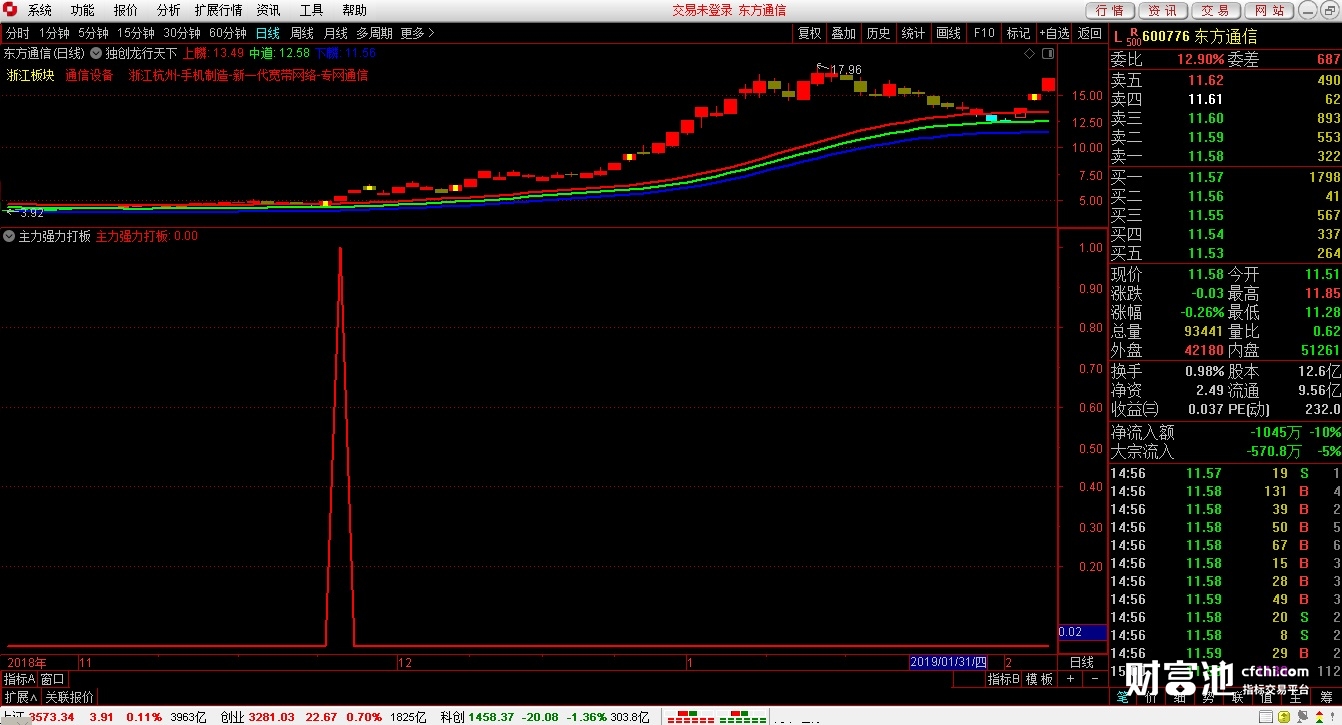
Task: Select the 5分钟 period
Action: pos(93,33)
